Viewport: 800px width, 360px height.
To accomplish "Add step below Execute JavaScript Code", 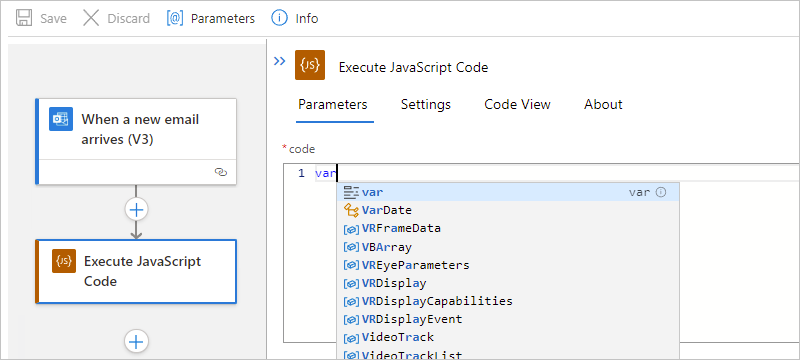I will coord(136,341).
